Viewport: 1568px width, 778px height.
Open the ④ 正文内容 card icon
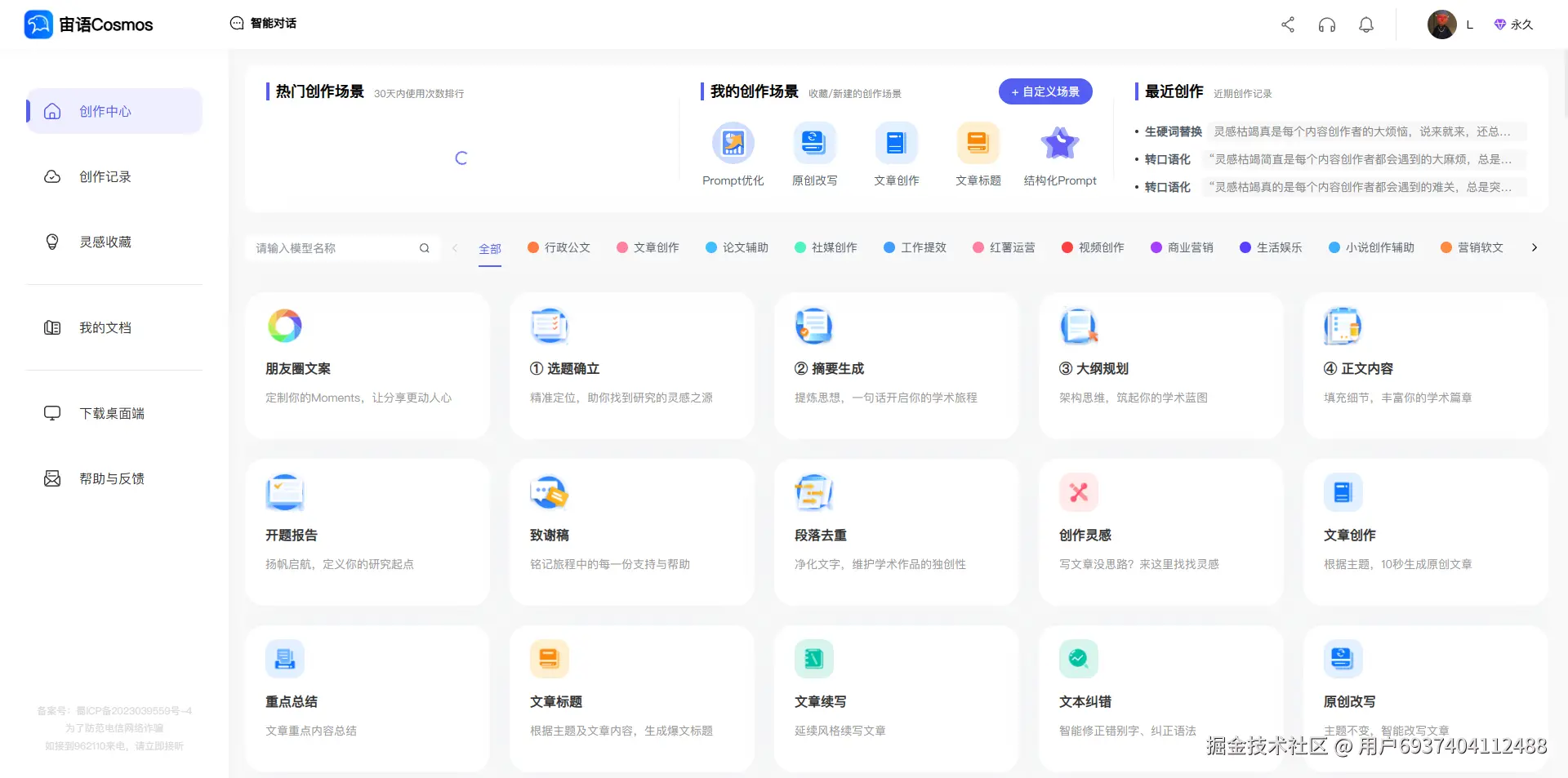(1343, 326)
